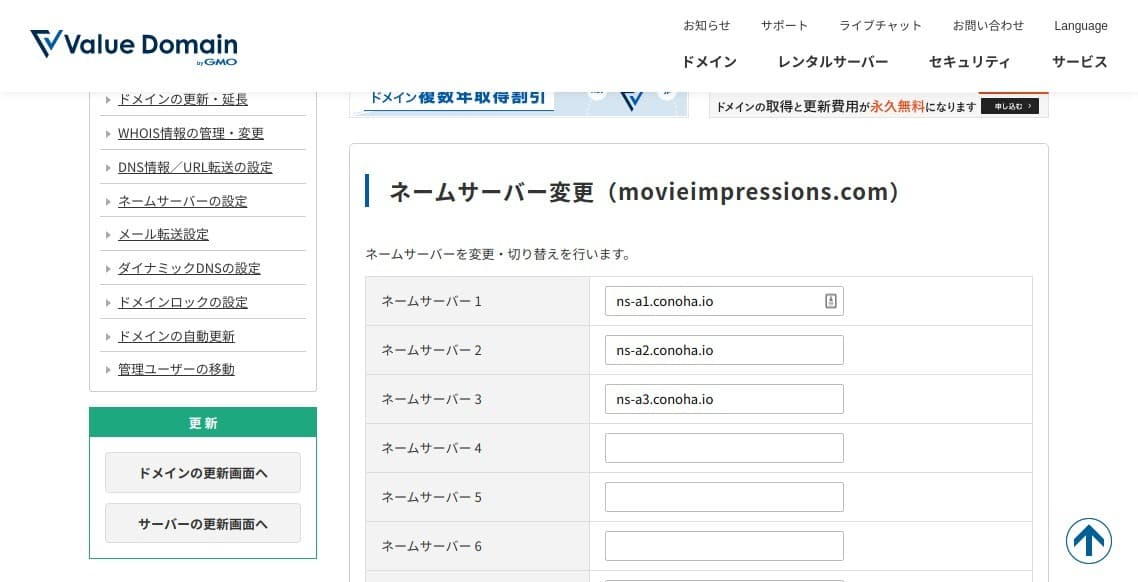Viewport: 1138px width, 582px height.
Task: Click the autofill icon in nameserver 1 field
Action: pos(831,301)
